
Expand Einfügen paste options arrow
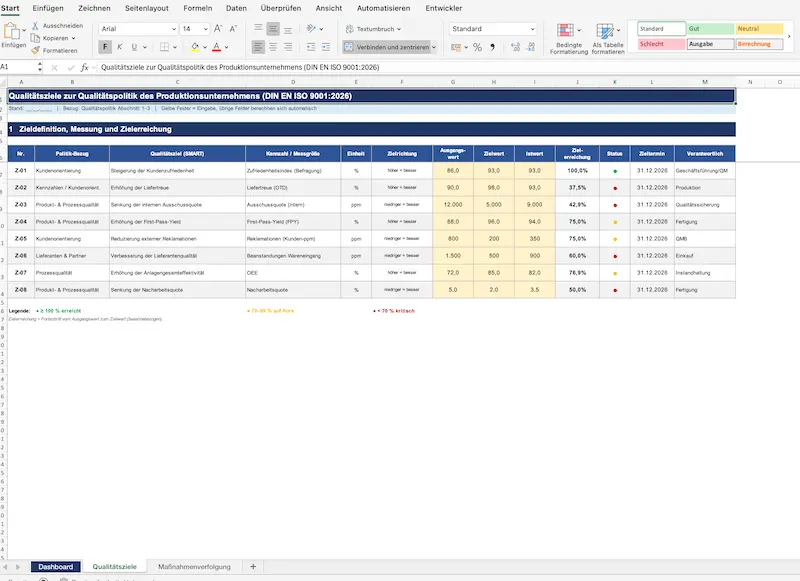click(24, 31)
